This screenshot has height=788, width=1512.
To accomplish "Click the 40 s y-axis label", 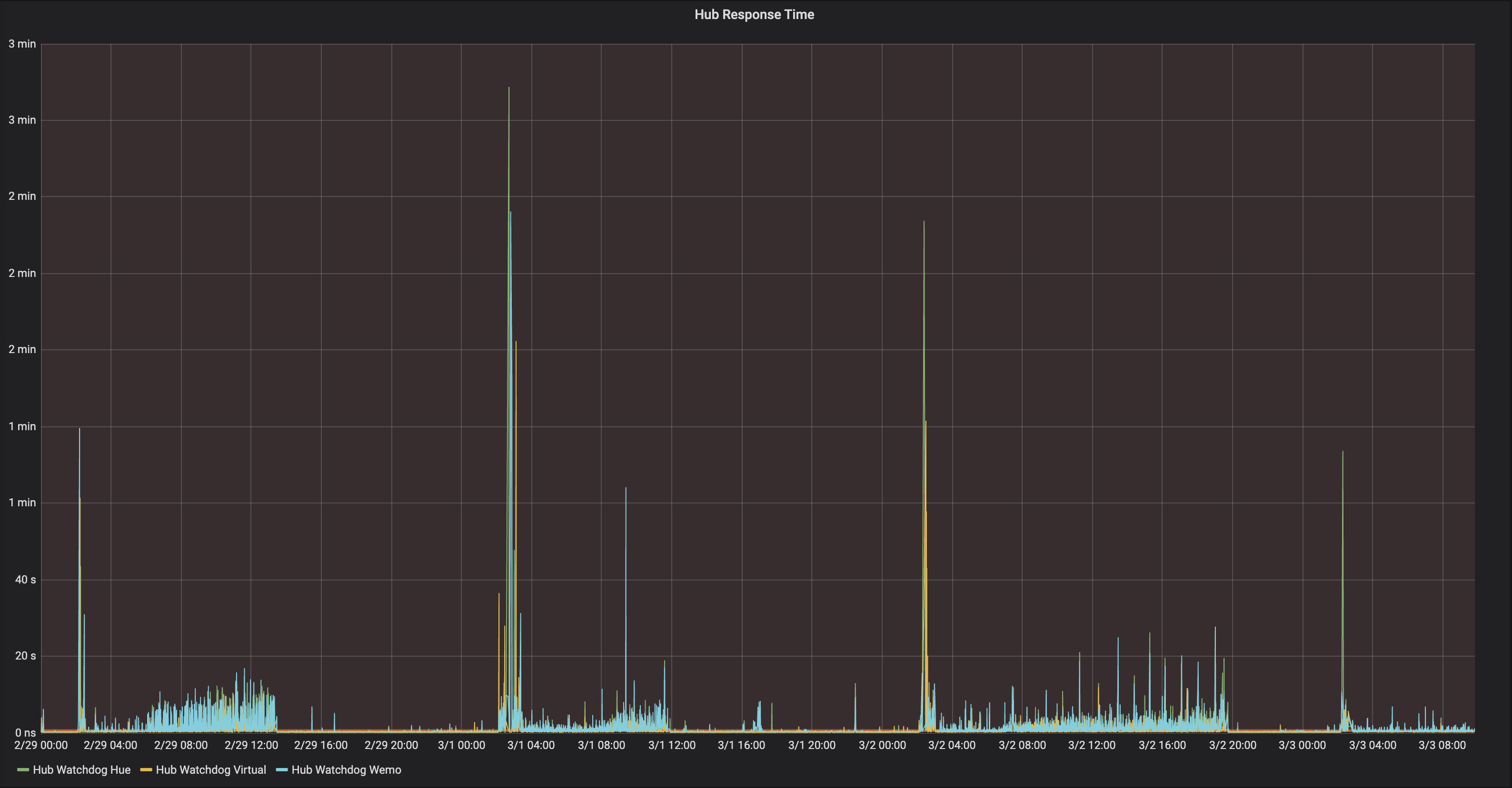I will (25, 580).
